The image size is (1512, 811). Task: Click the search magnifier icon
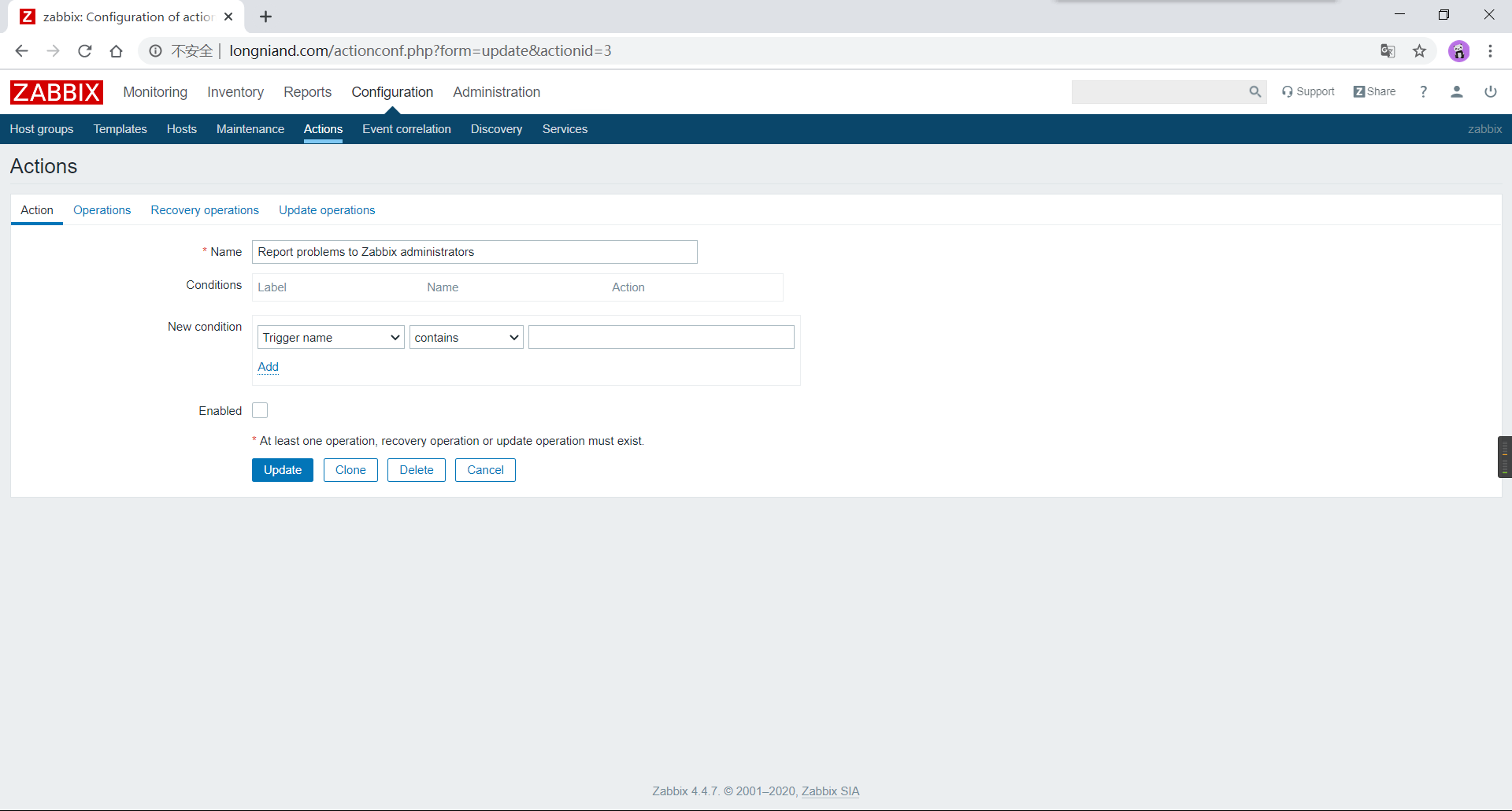click(x=1254, y=92)
